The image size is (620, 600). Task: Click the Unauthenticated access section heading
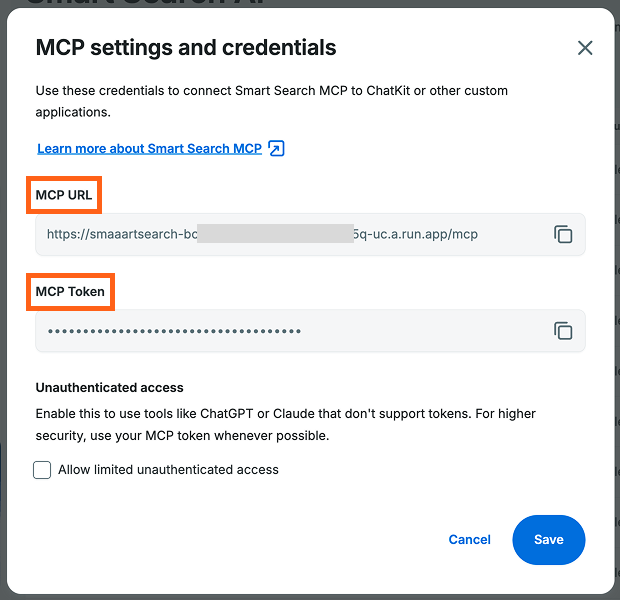tap(110, 387)
